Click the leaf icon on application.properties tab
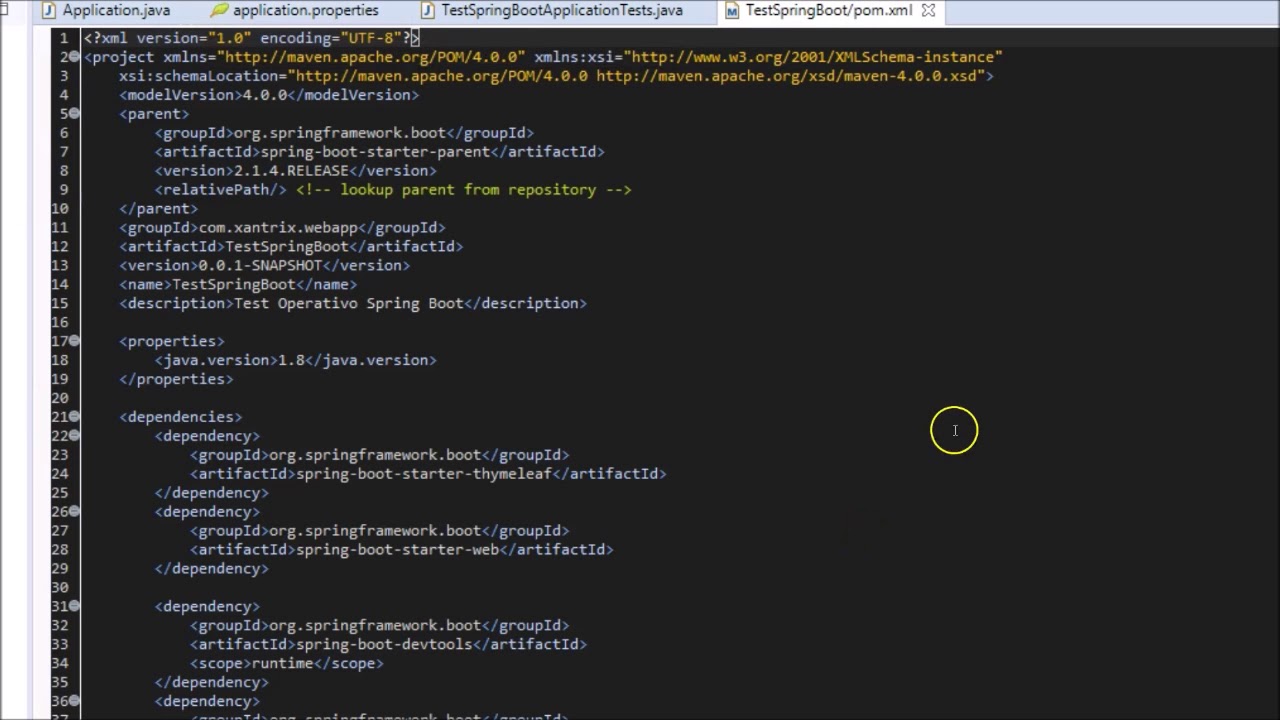 [x=219, y=11]
